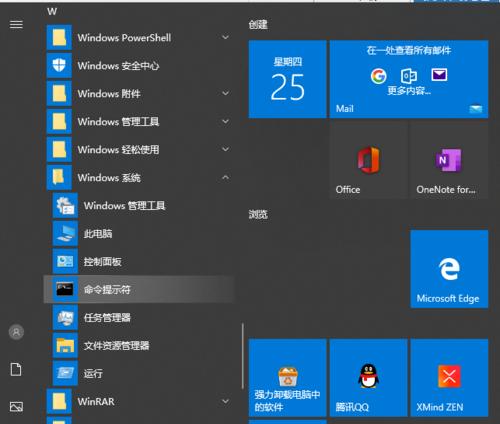
Task: Click the 星期四 label on calendar tile
Action: click(x=288, y=62)
